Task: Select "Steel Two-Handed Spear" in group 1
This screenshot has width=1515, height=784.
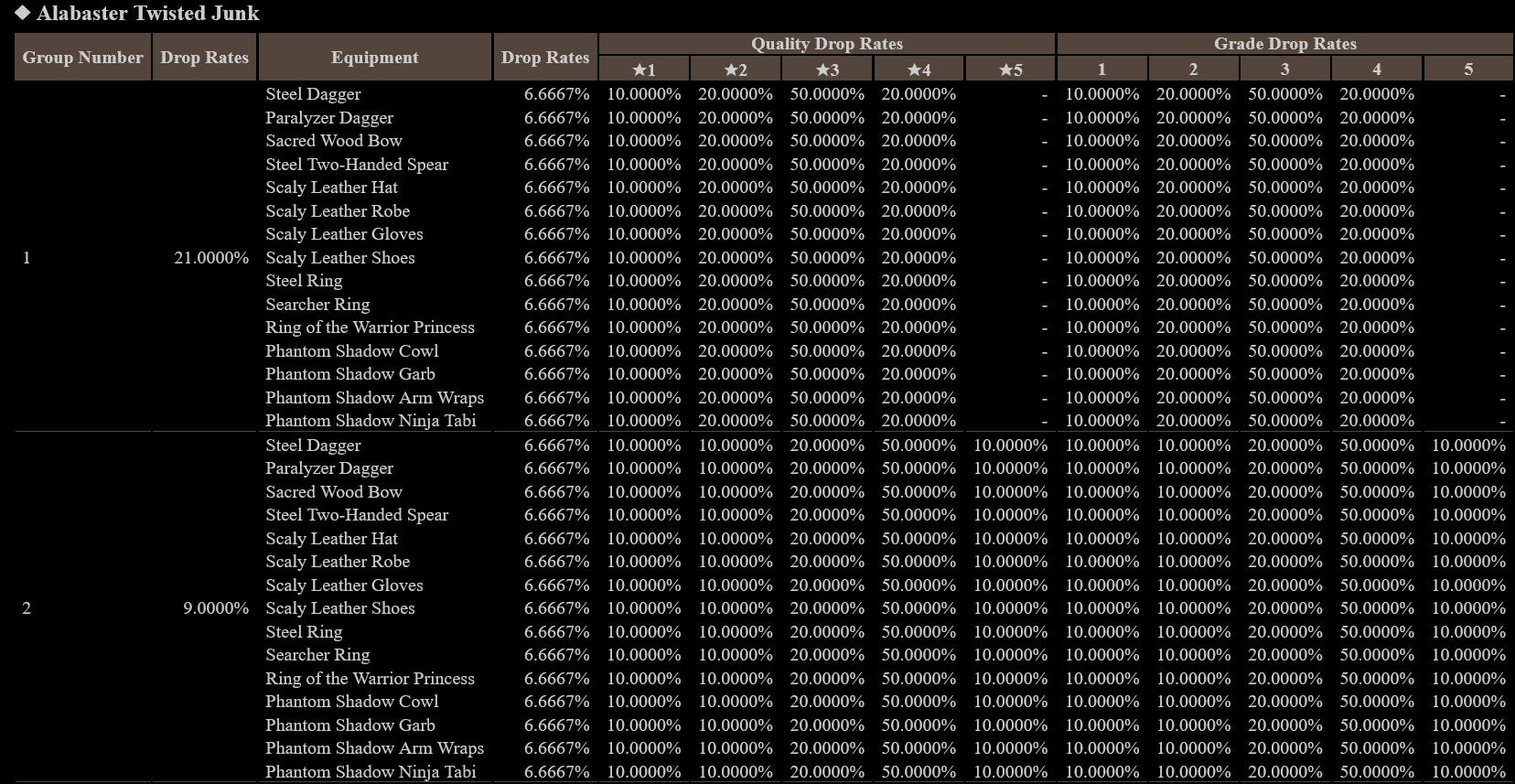Action: coord(357,165)
